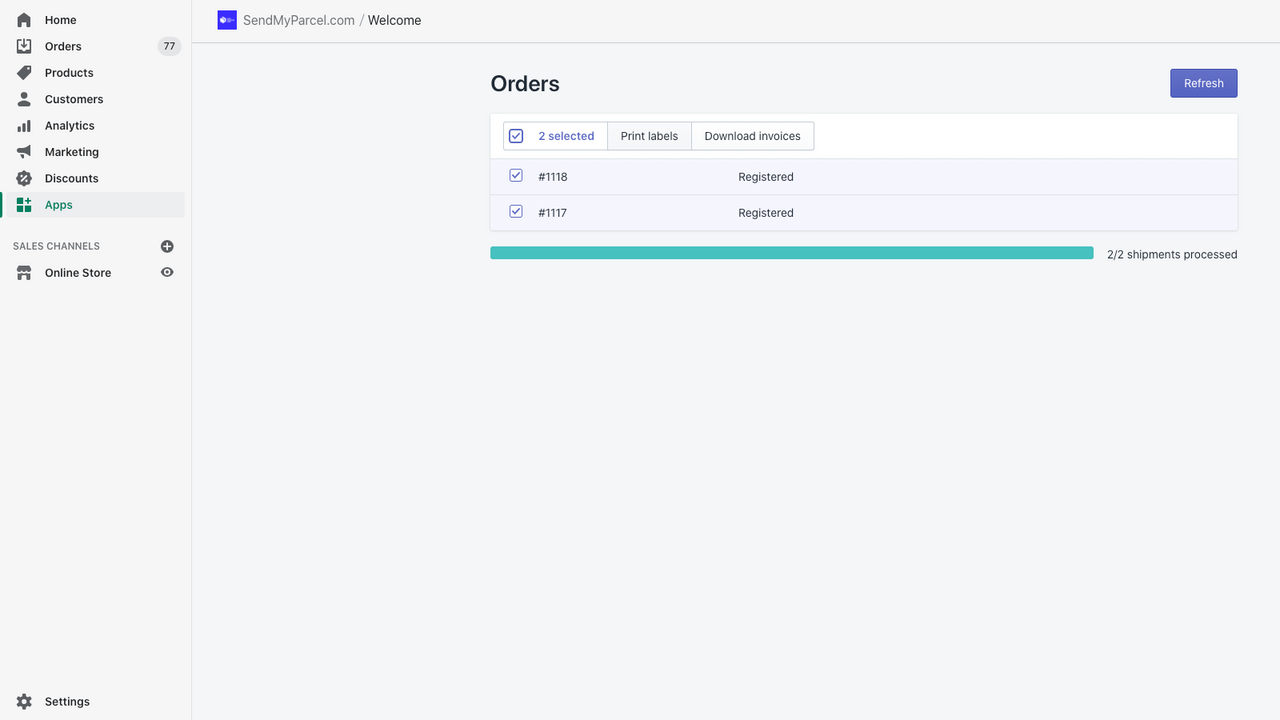The height and width of the screenshot is (720, 1280).
Task: Click the Welcome breadcrumb text
Action: pos(394,20)
